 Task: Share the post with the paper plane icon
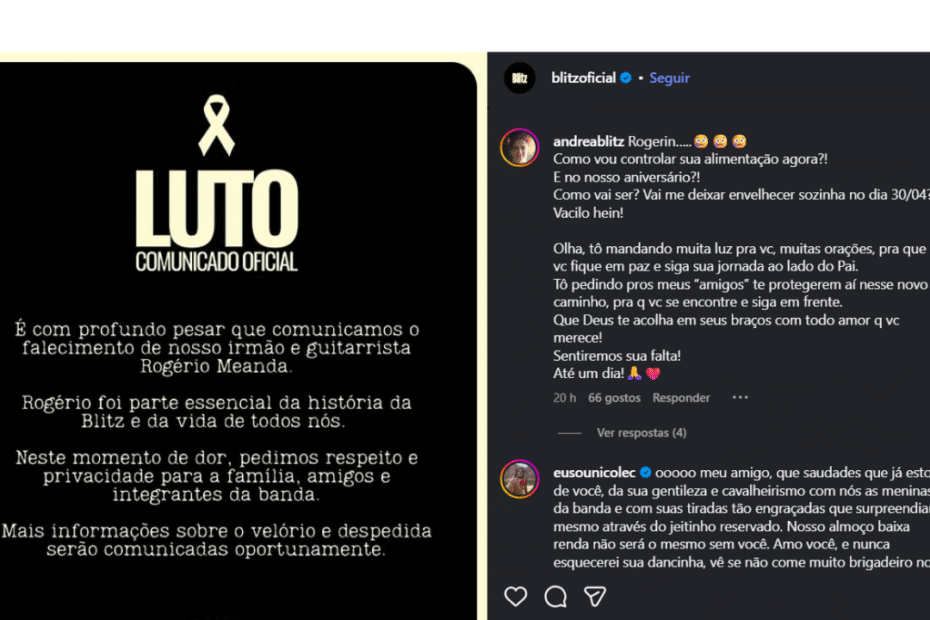[595, 596]
